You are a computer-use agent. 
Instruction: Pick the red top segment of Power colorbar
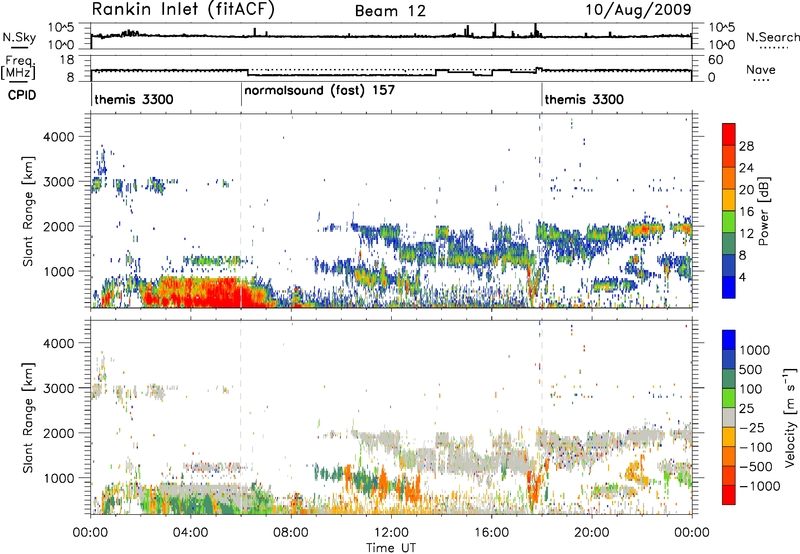coord(729,135)
